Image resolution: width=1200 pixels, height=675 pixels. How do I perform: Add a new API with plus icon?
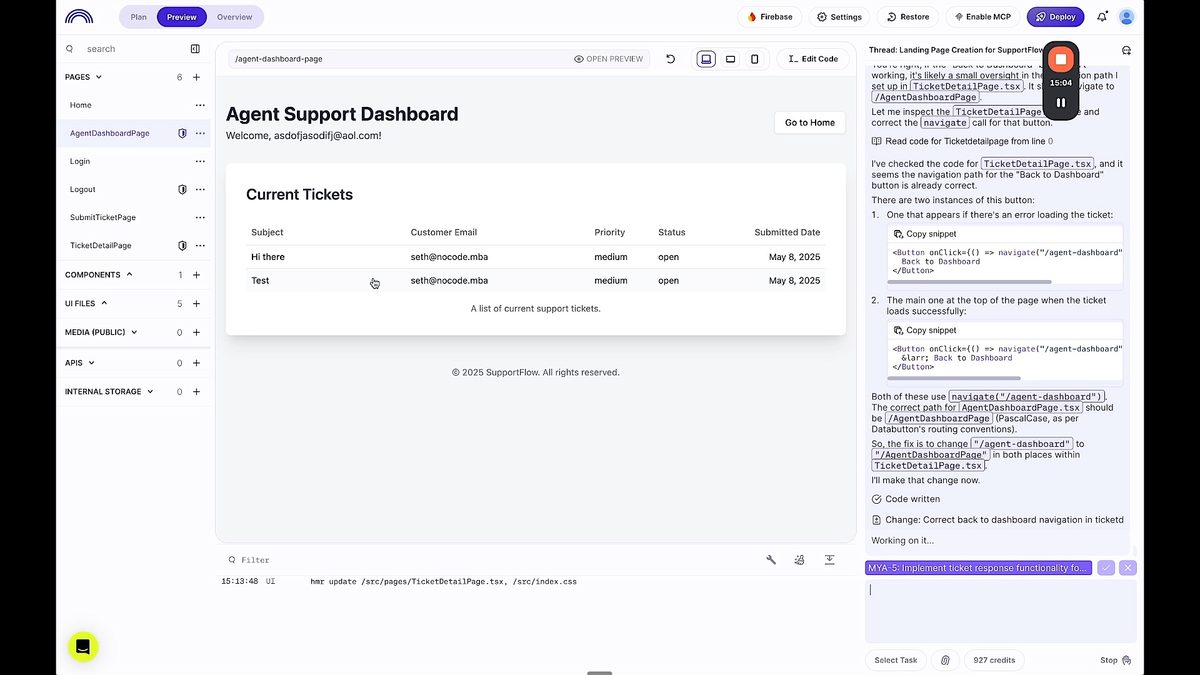[196, 363]
